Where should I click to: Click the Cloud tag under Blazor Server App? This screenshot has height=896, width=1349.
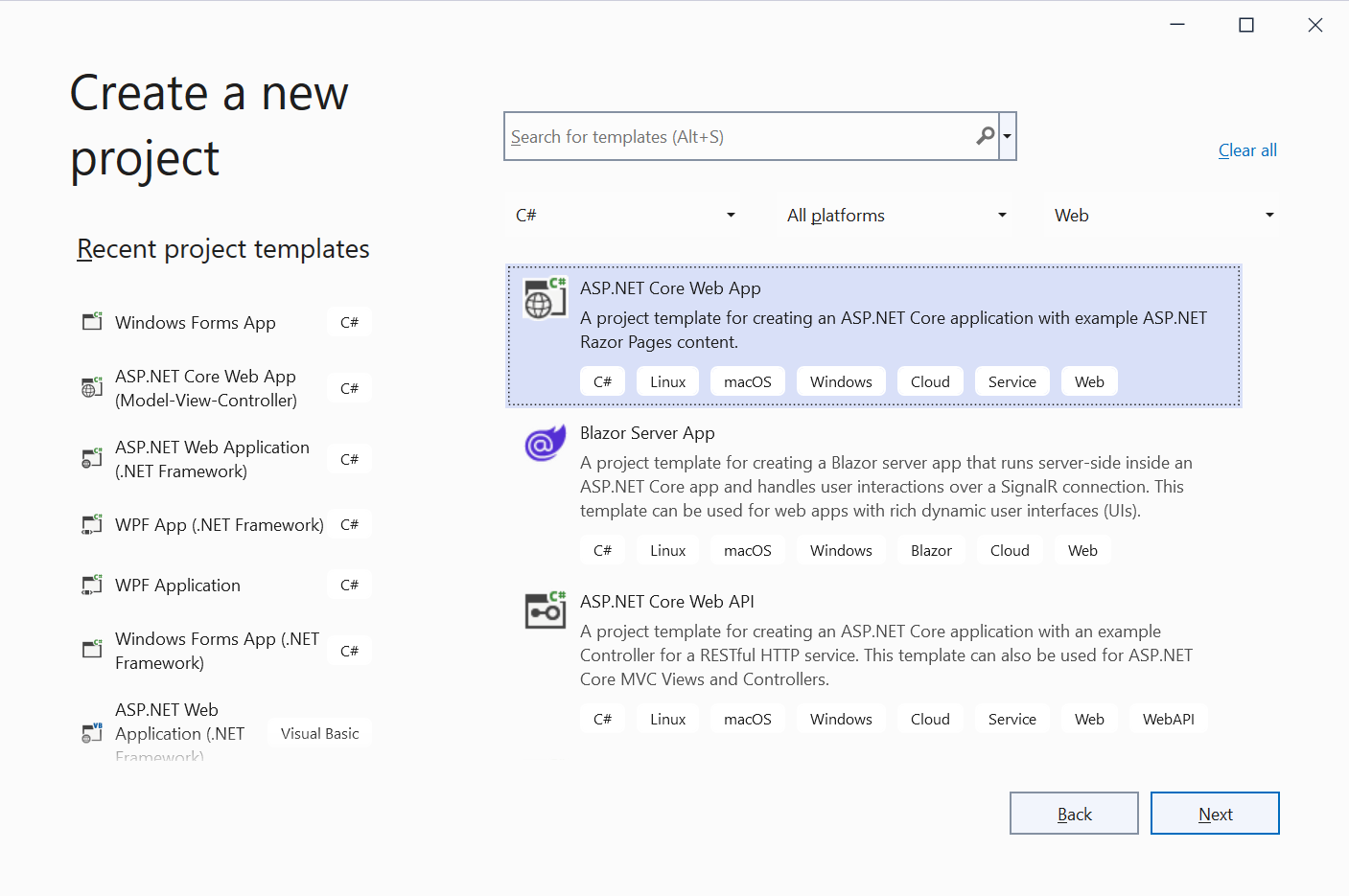coord(1010,550)
